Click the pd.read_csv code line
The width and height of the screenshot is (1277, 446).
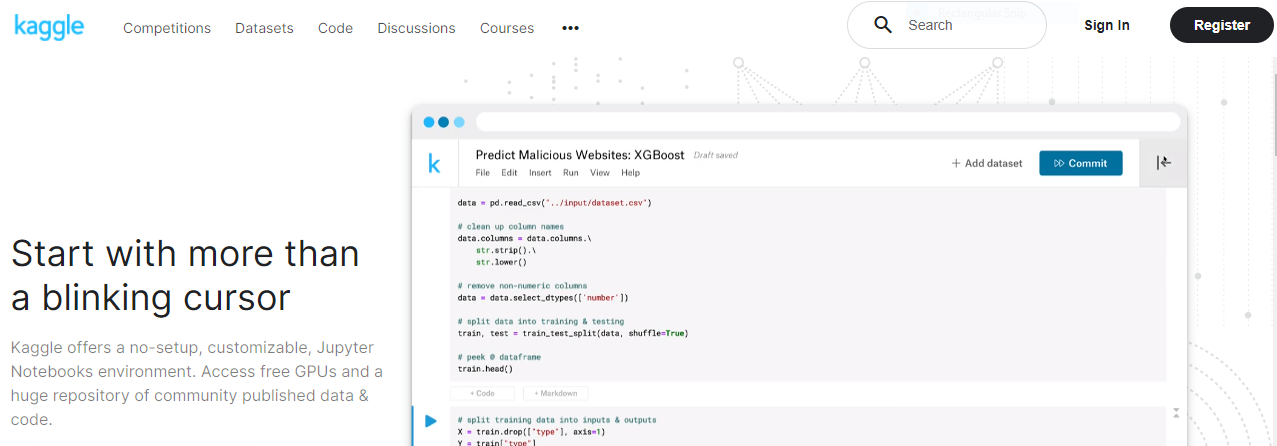pyautogui.click(x=555, y=202)
